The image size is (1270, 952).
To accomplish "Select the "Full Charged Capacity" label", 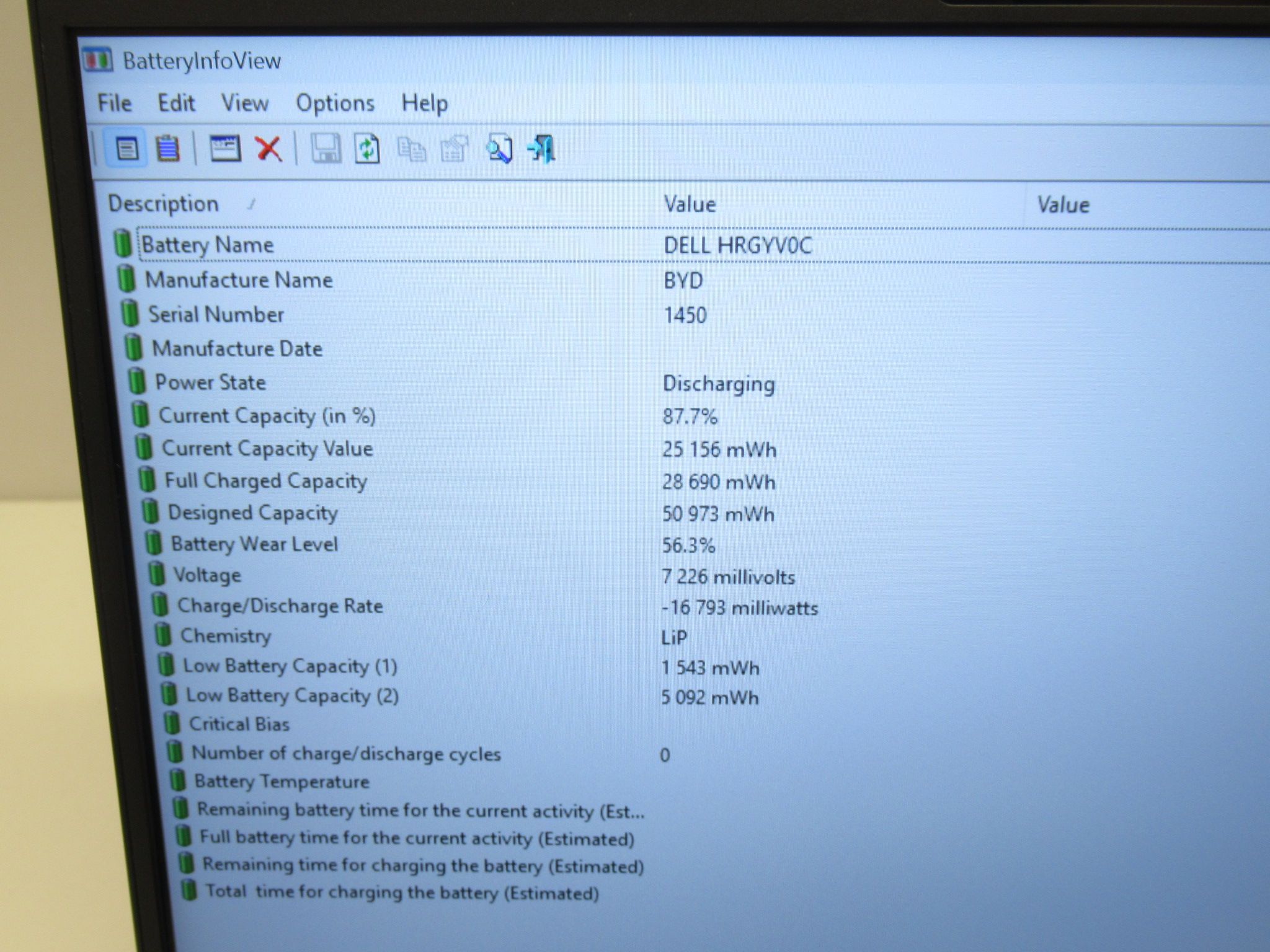I will point(265,481).
